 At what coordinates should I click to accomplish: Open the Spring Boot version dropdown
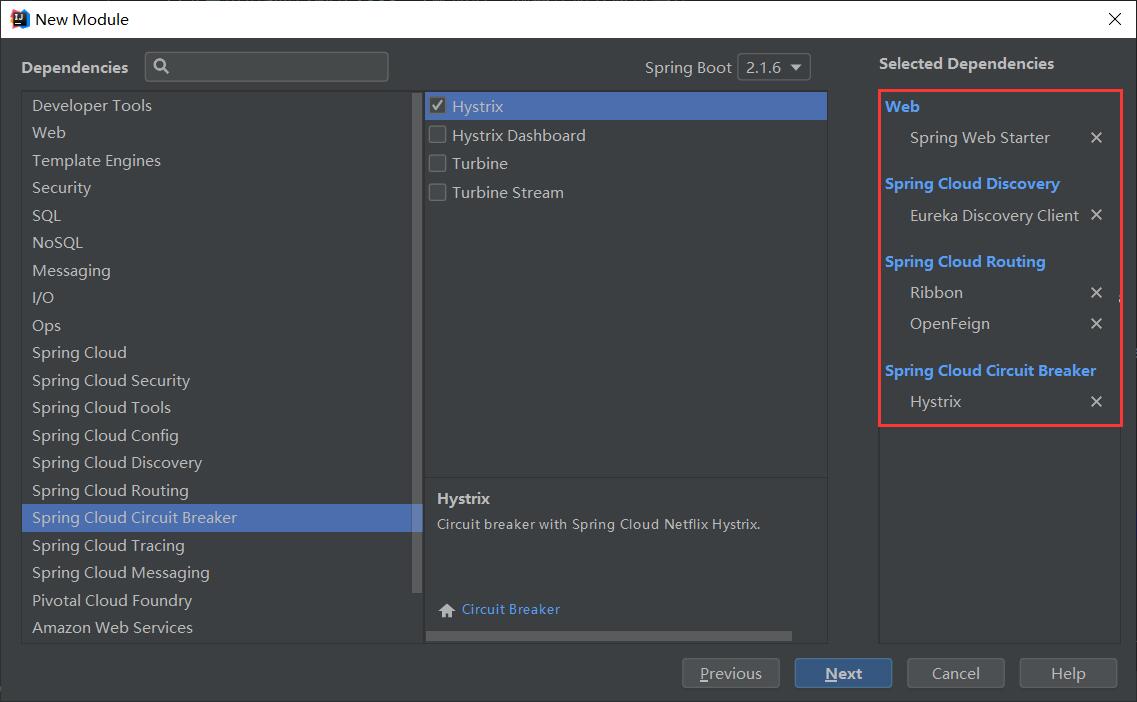774,67
